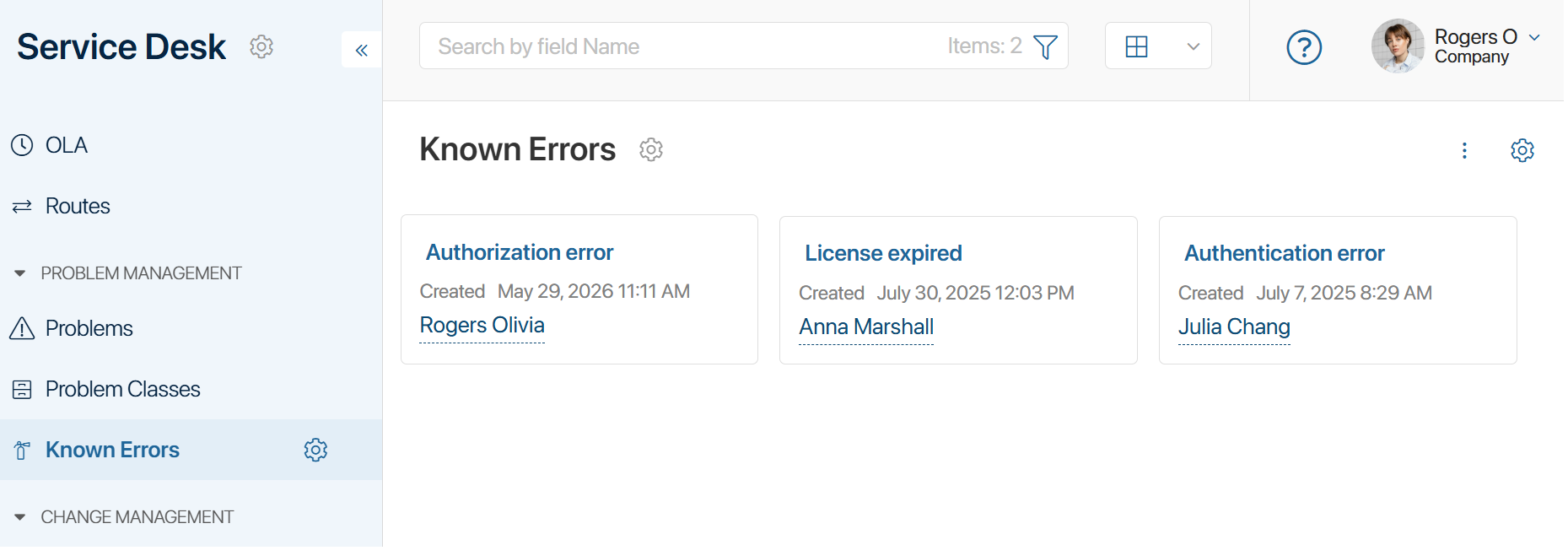Click gear next to Known Errors heading

(651, 150)
